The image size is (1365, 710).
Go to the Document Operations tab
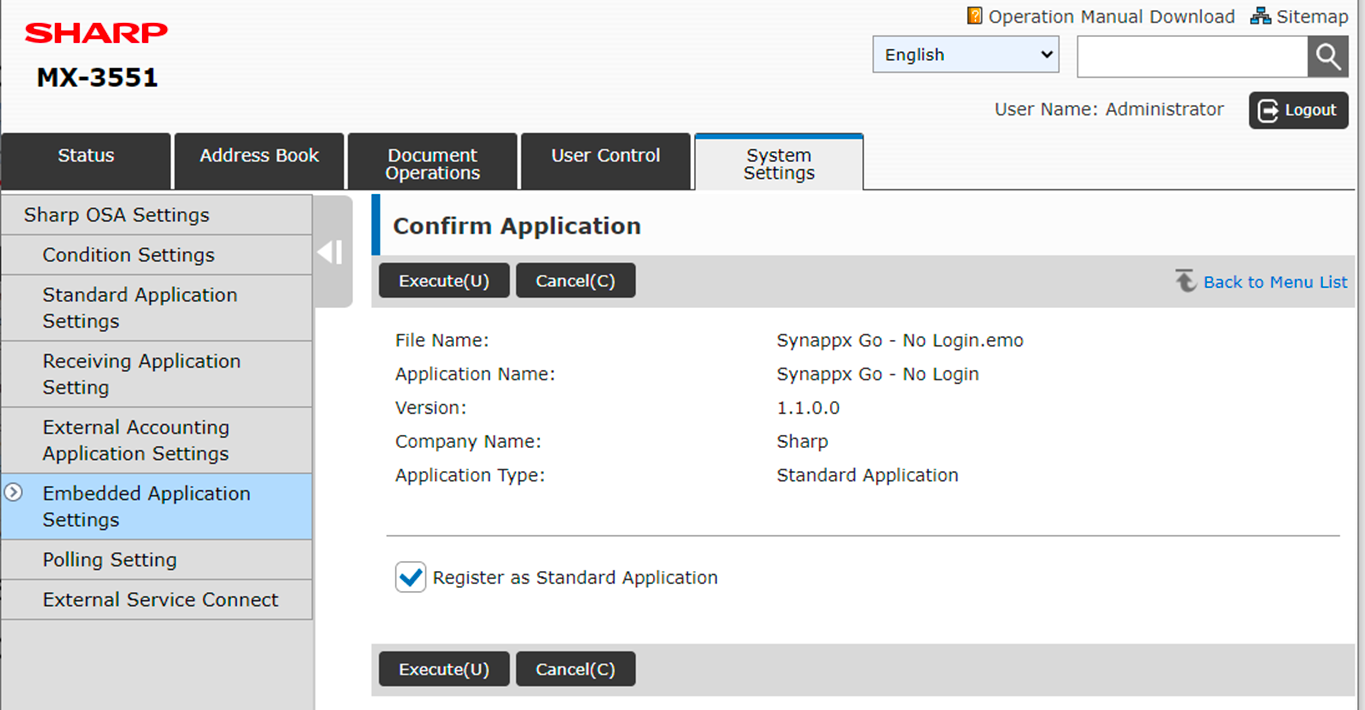(433, 161)
